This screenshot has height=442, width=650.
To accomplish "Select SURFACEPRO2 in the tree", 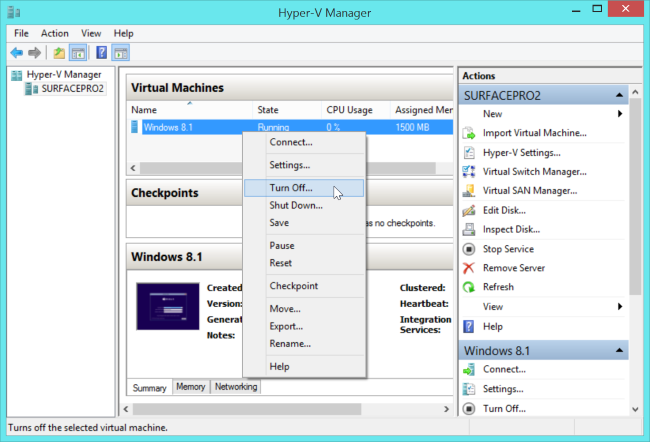I will pyautogui.click(x=72, y=88).
